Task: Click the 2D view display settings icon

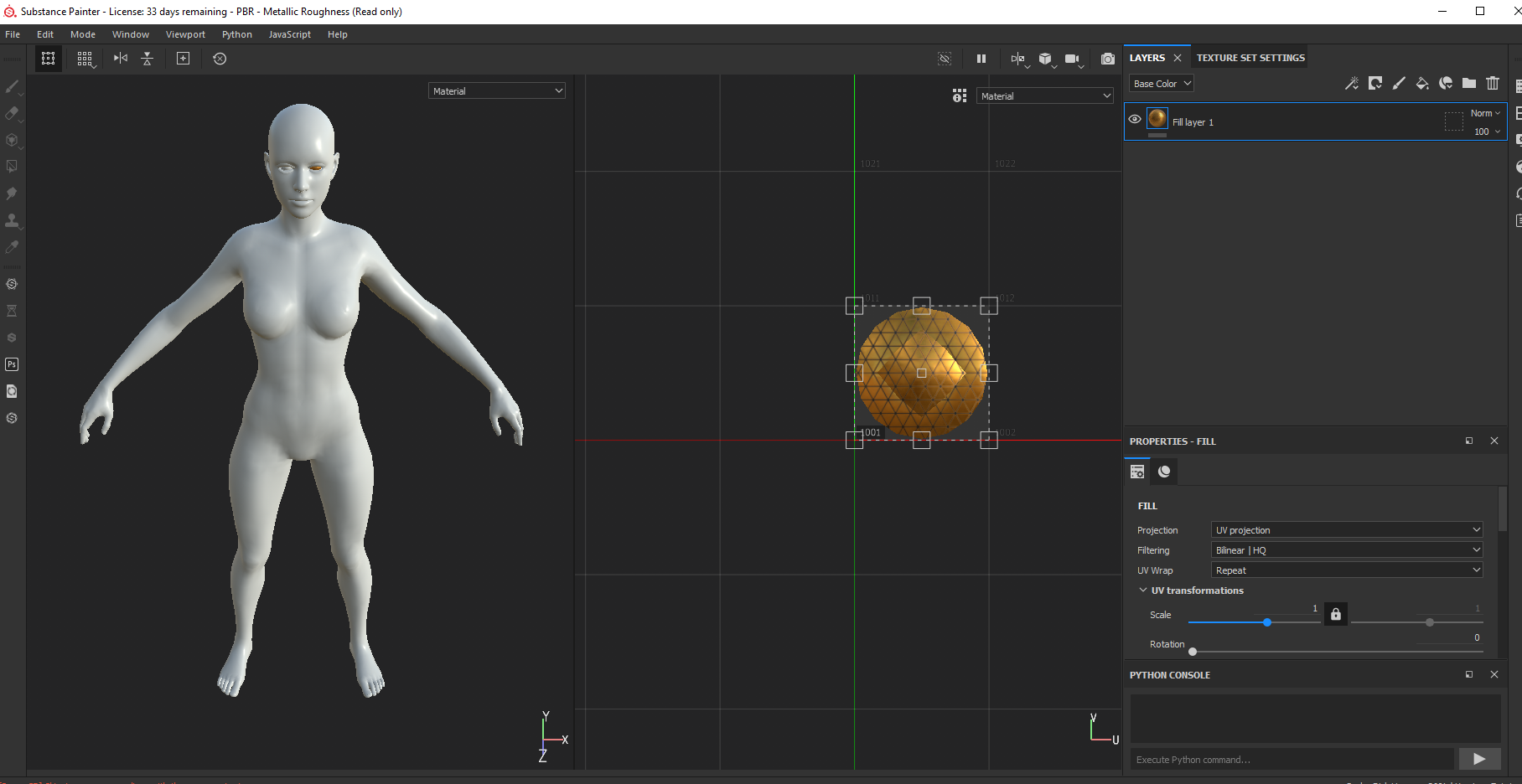Action: pyautogui.click(x=960, y=95)
